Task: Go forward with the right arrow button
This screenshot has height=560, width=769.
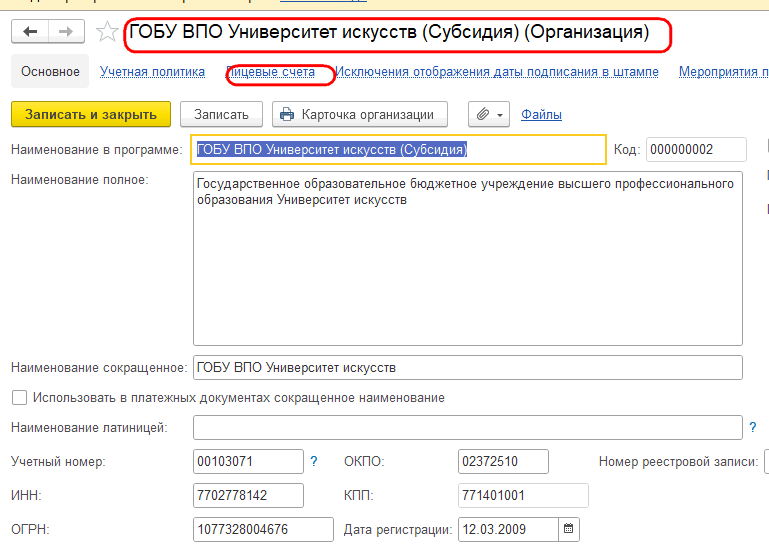Action: 66,32
